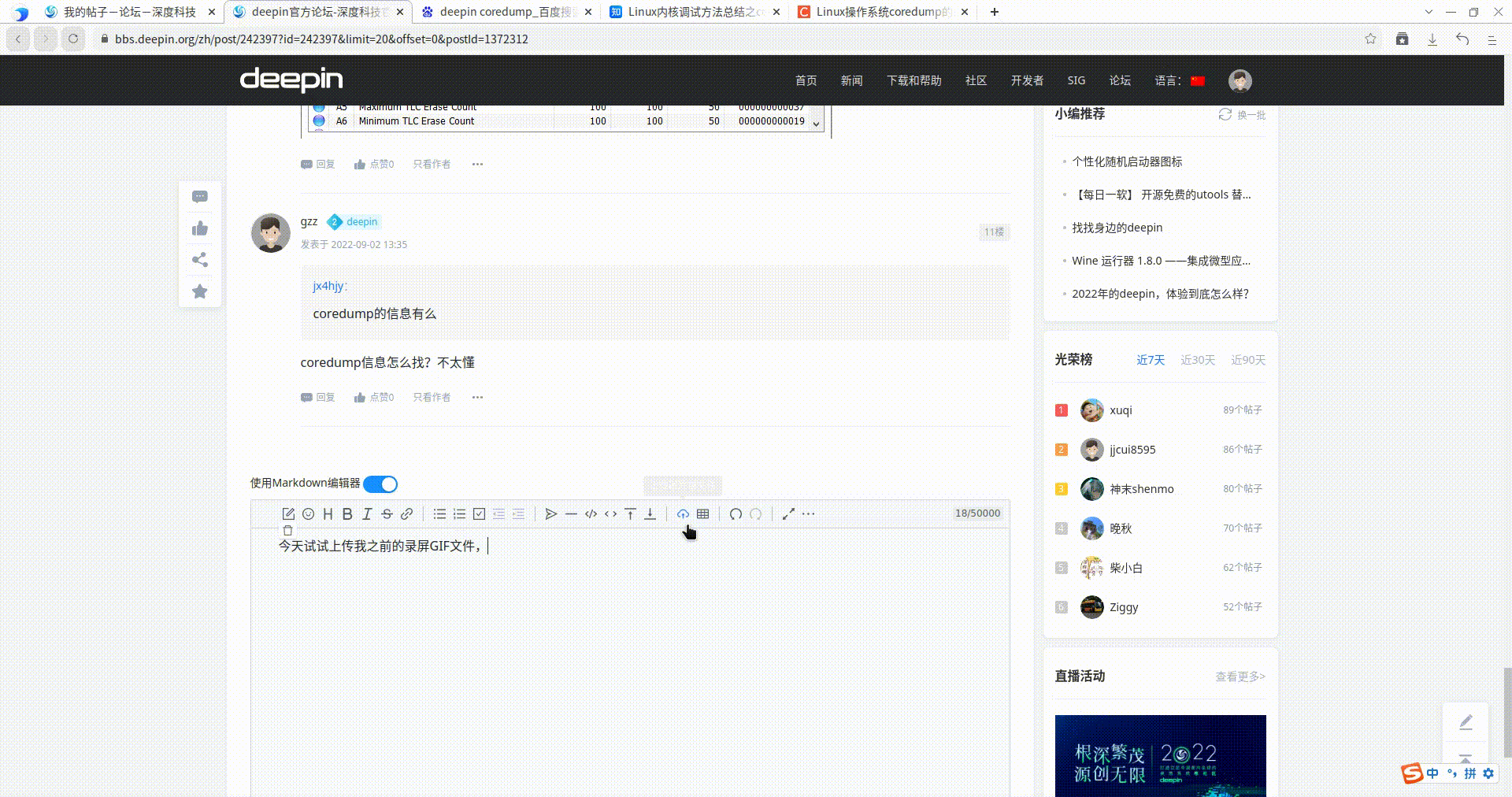Toggle bold formatting in the editor toolbar
This screenshot has width=1512, height=797.
pyautogui.click(x=346, y=513)
